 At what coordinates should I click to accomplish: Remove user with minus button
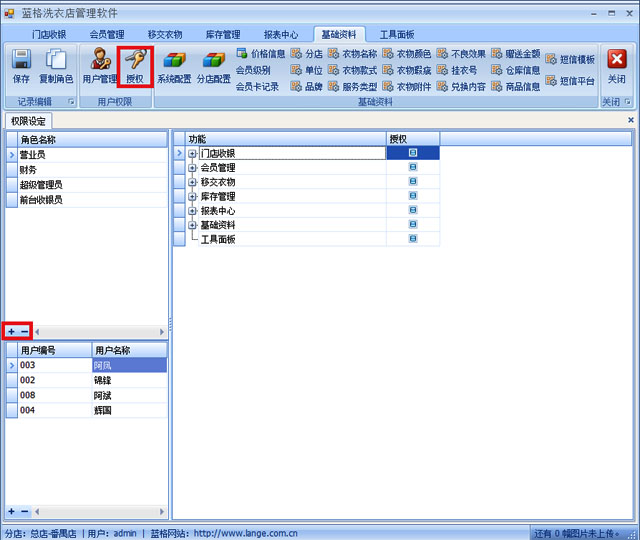[x=24, y=511]
